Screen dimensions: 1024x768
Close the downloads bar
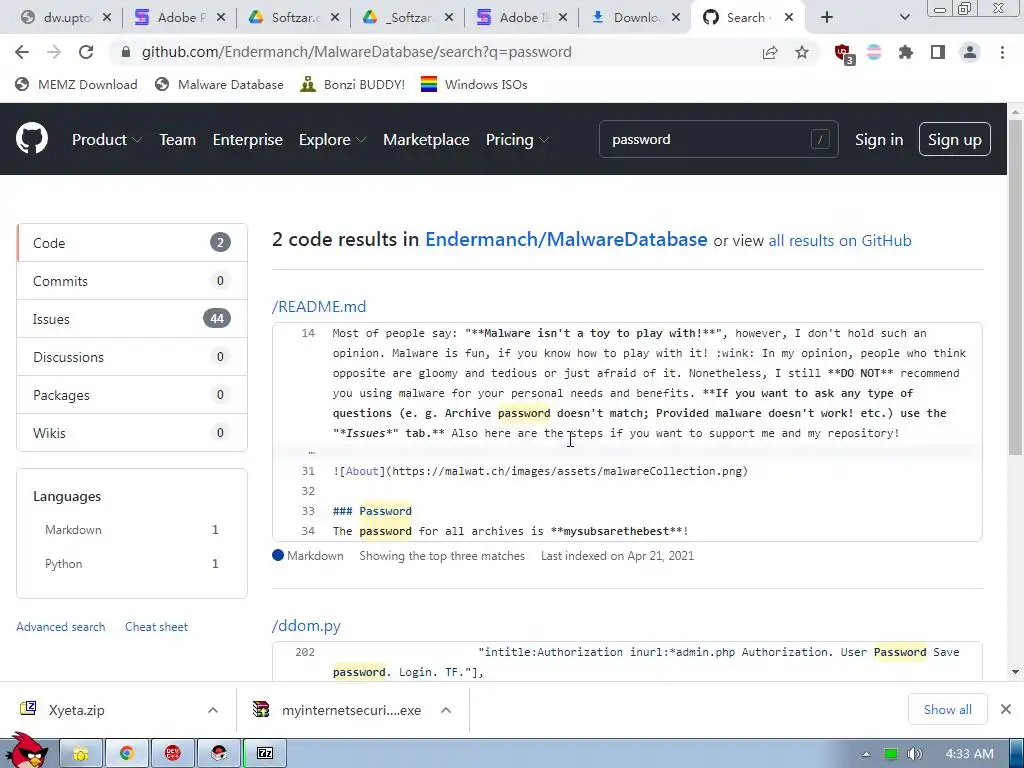(1006, 709)
